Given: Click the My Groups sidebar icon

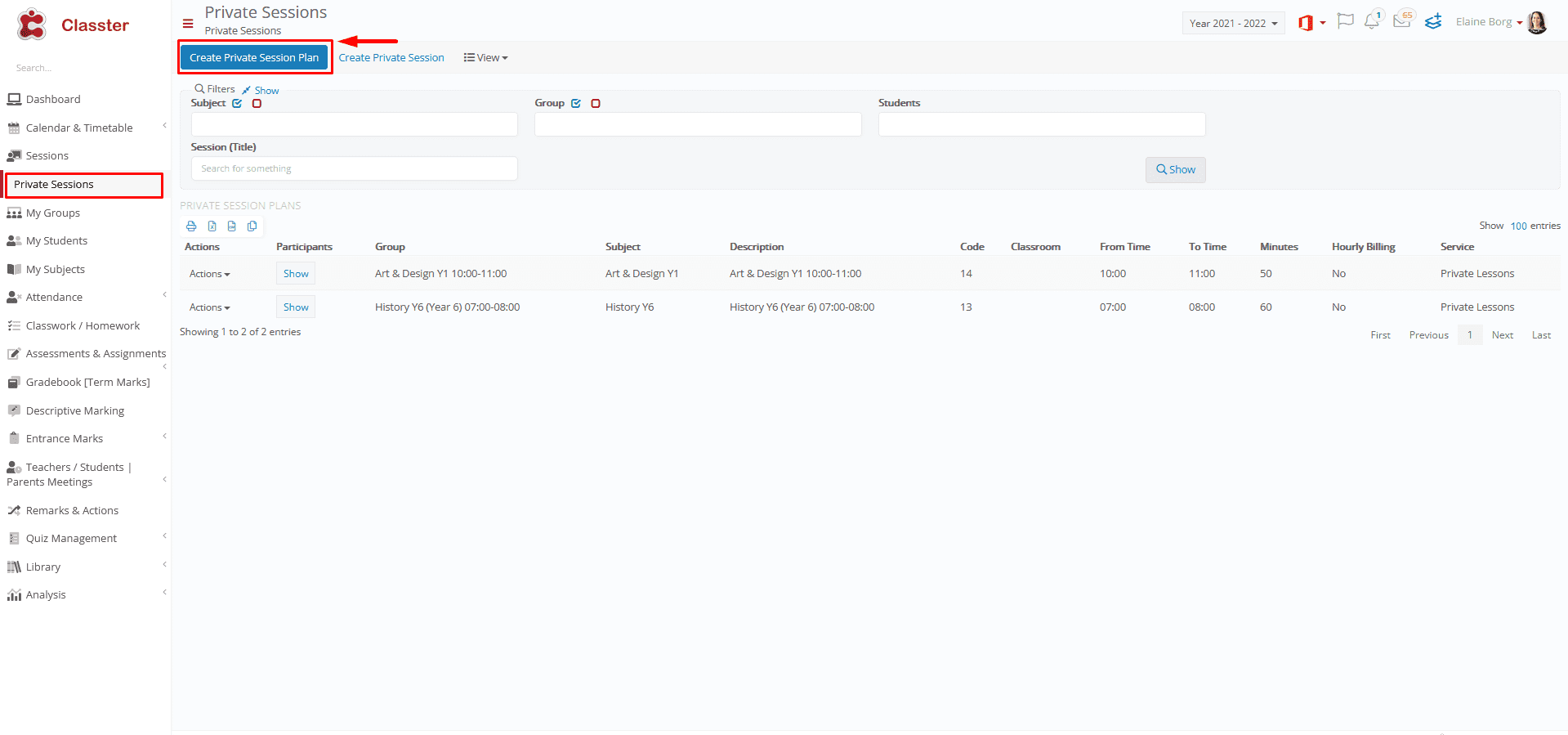Looking at the screenshot, I should click(x=14, y=213).
